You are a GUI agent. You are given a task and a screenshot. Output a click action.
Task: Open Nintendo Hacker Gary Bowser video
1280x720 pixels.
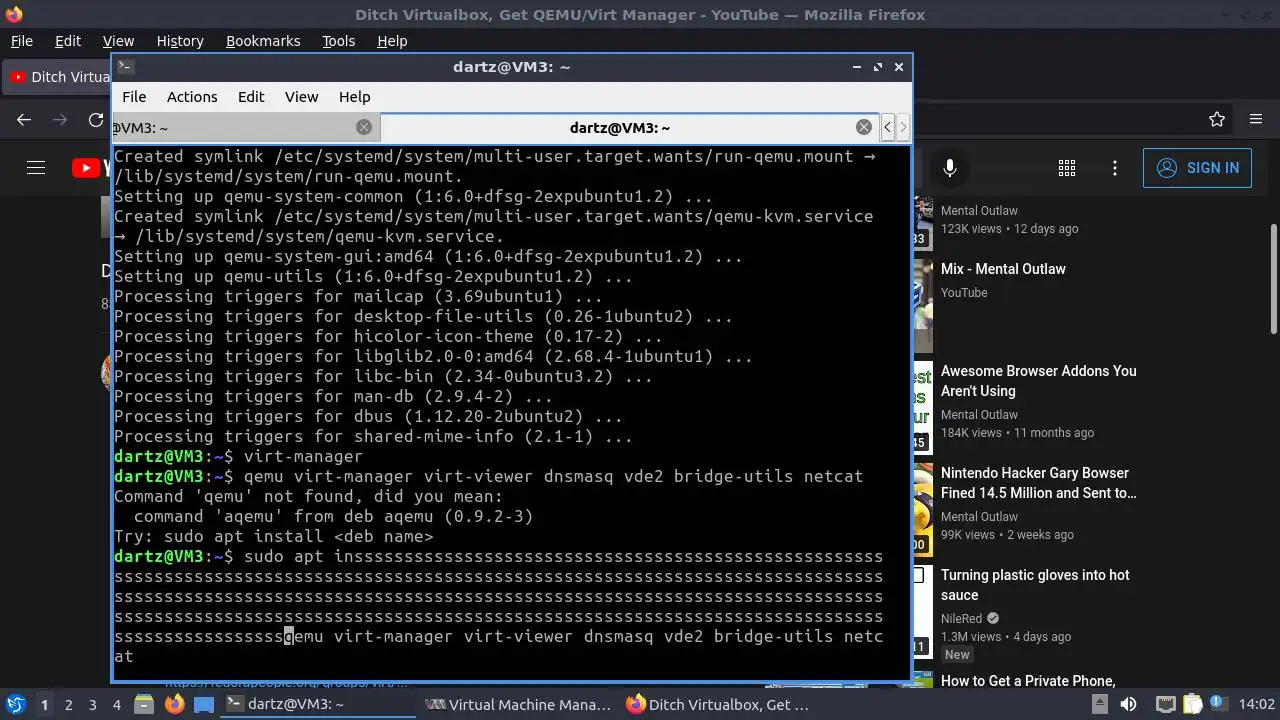(1039, 483)
